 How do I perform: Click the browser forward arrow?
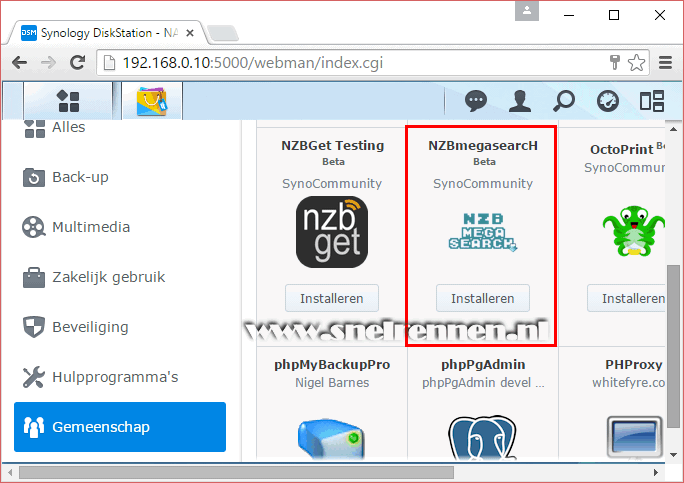pyautogui.click(x=48, y=63)
